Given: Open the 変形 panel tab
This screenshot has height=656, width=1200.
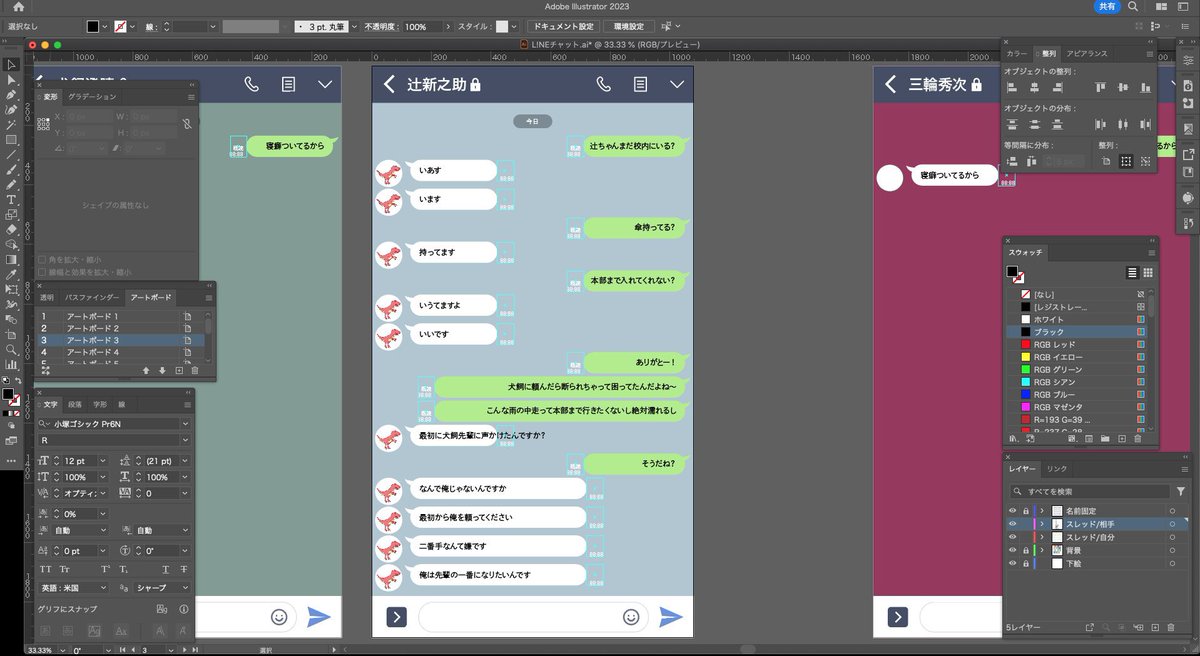Looking at the screenshot, I should [50, 96].
